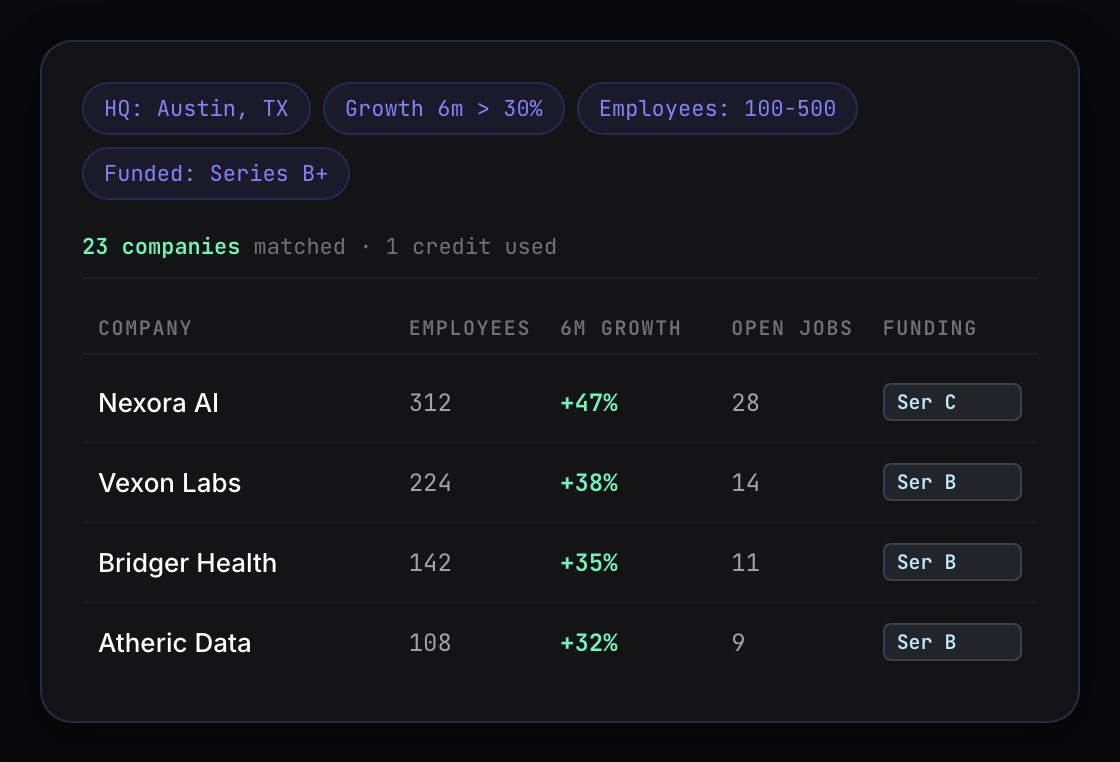This screenshot has height=762, width=1120.
Task: Open the Vexon Labs company row
Action: coord(560,482)
